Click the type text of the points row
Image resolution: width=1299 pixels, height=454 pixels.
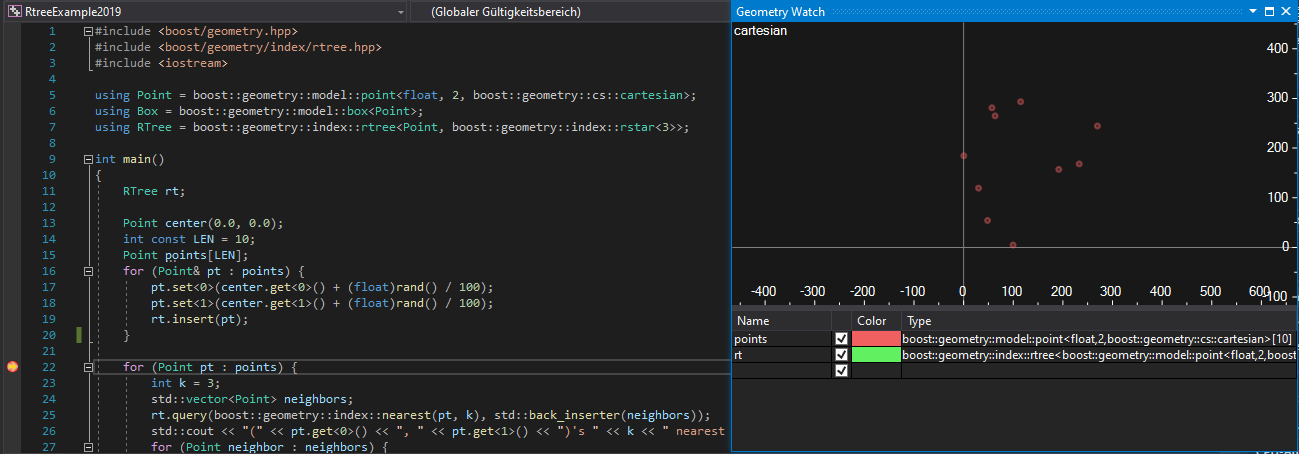pos(1097,339)
